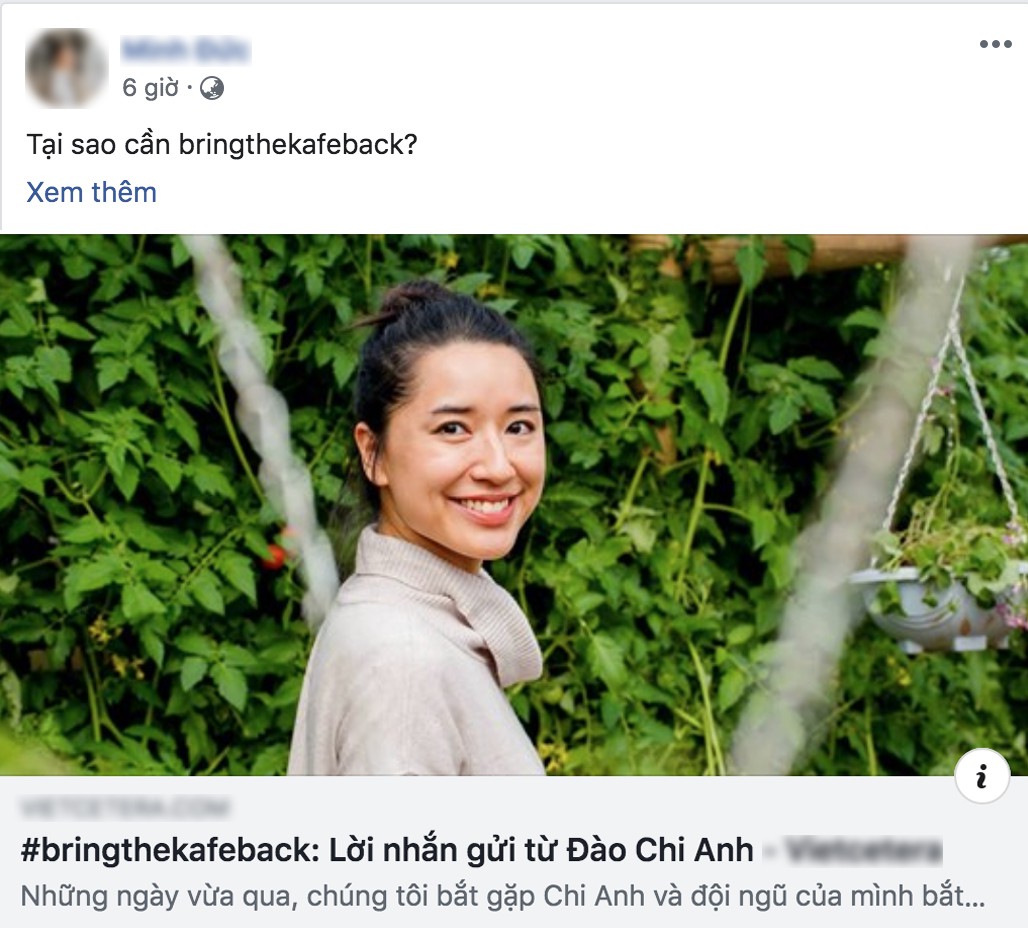
Task: Click the post text "Tại sao cần bringthekafeback?"
Action: coord(222,144)
